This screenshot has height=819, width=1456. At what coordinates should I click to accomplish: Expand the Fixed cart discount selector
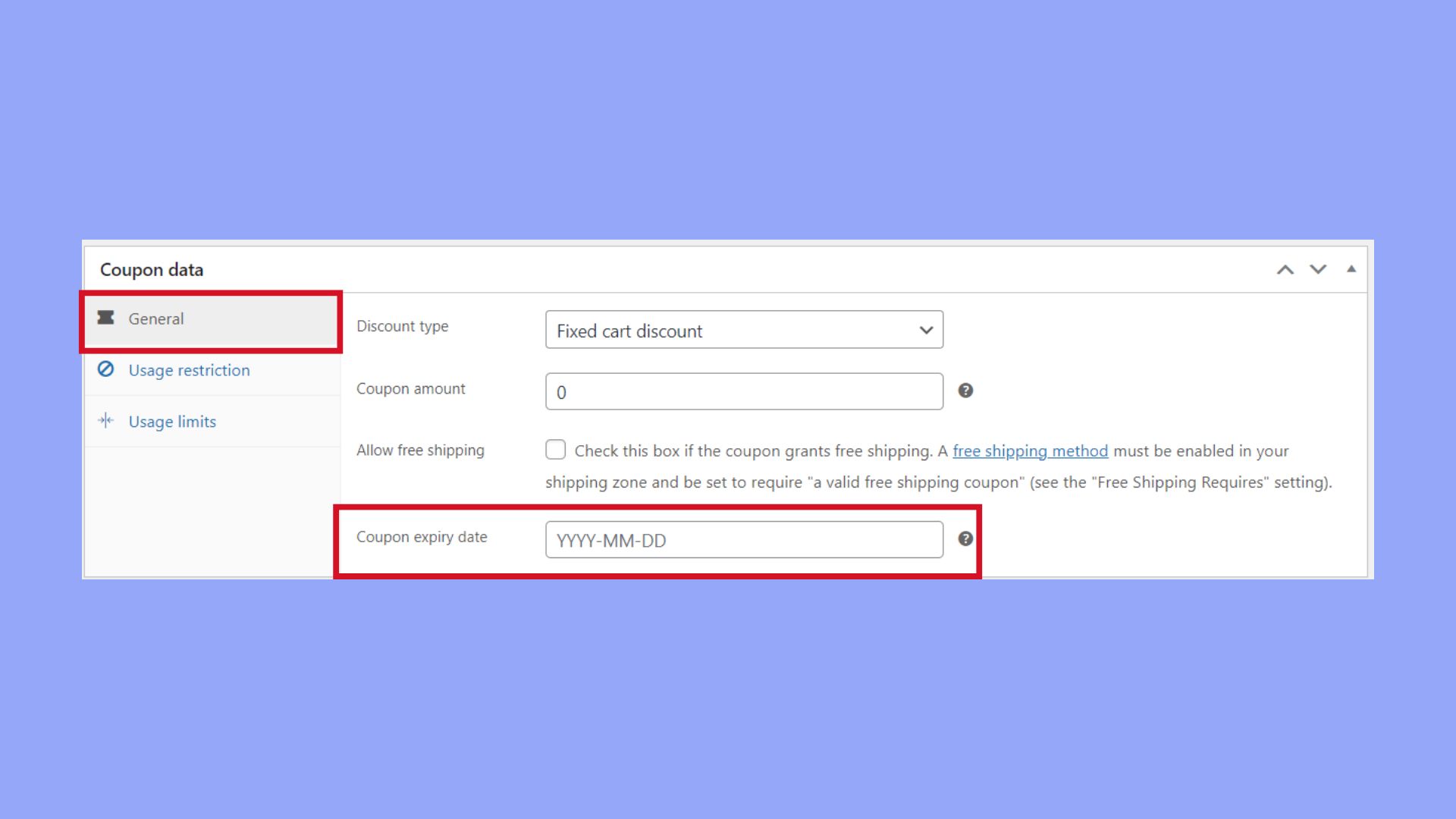[743, 330]
